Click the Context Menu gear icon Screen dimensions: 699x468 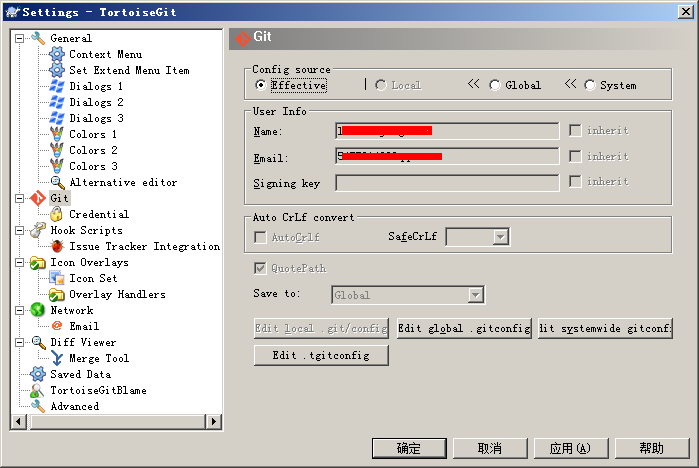57,54
